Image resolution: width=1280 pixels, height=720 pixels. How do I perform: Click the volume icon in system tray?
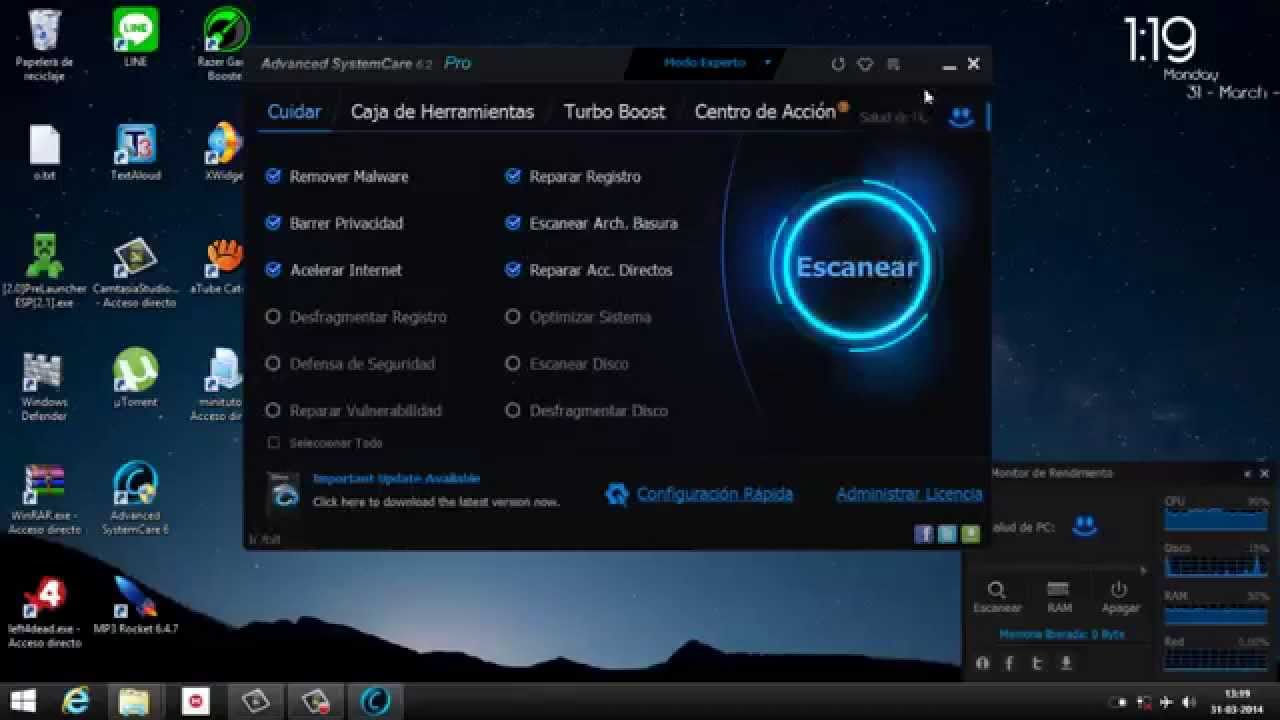coord(1188,702)
